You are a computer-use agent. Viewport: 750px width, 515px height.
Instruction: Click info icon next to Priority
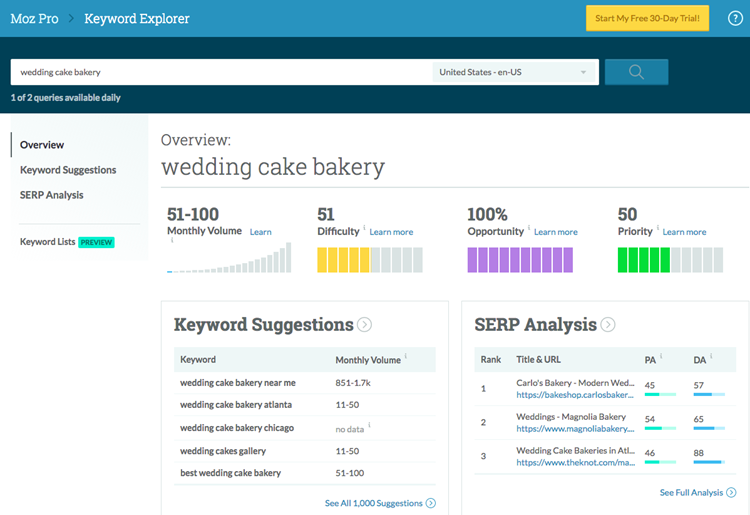click(657, 227)
